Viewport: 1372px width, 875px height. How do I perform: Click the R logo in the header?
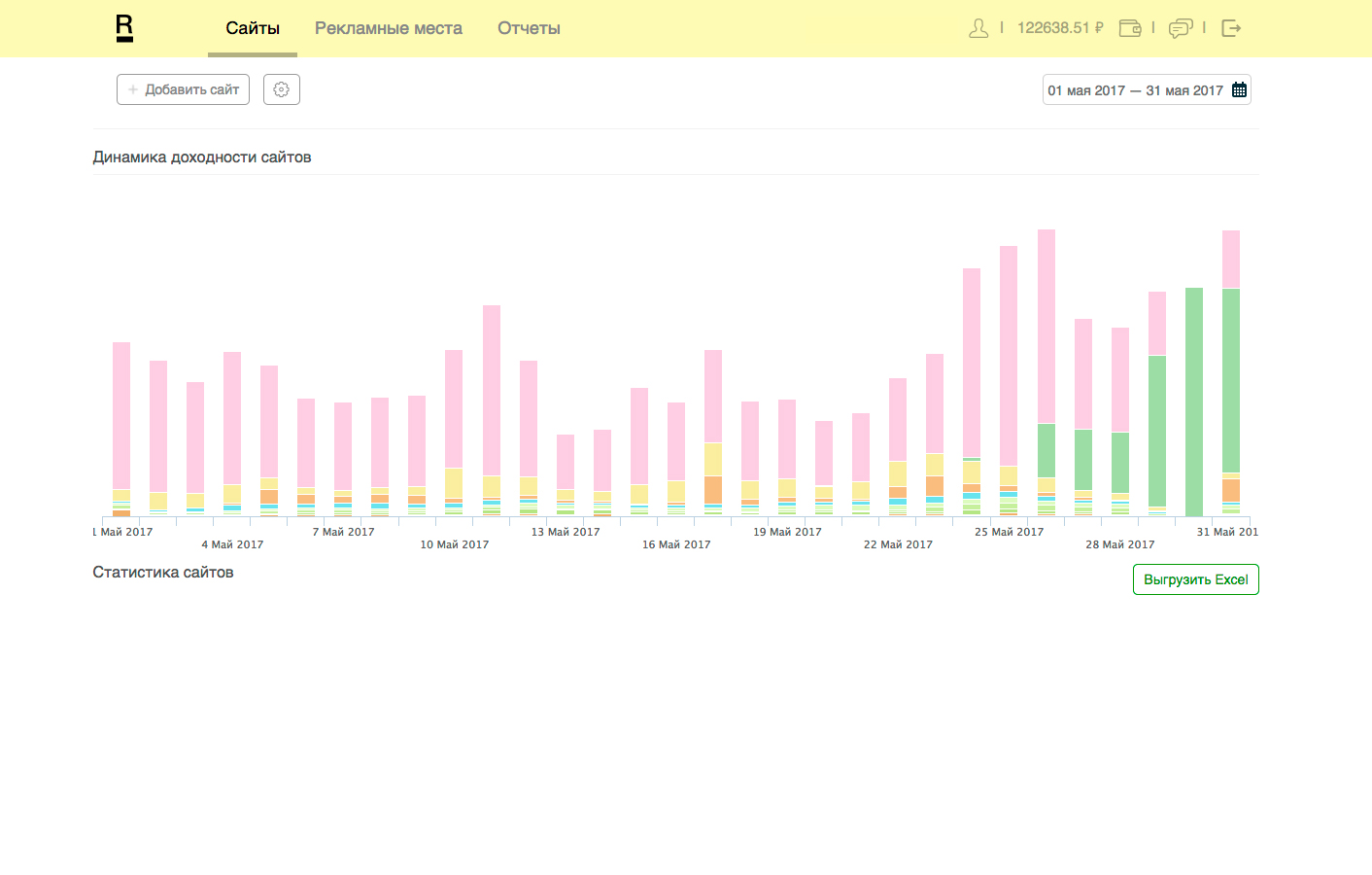(124, 28)
